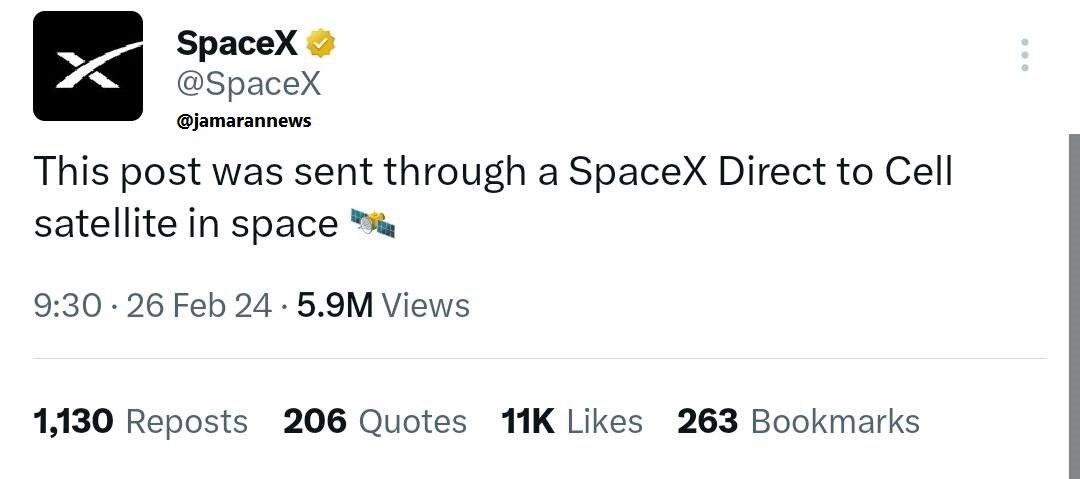Viewport: 1080px width, 479px height.
Task: Click the SpaceX profile avatar logo
Action: pyautogui.click(x=88, y=66)
